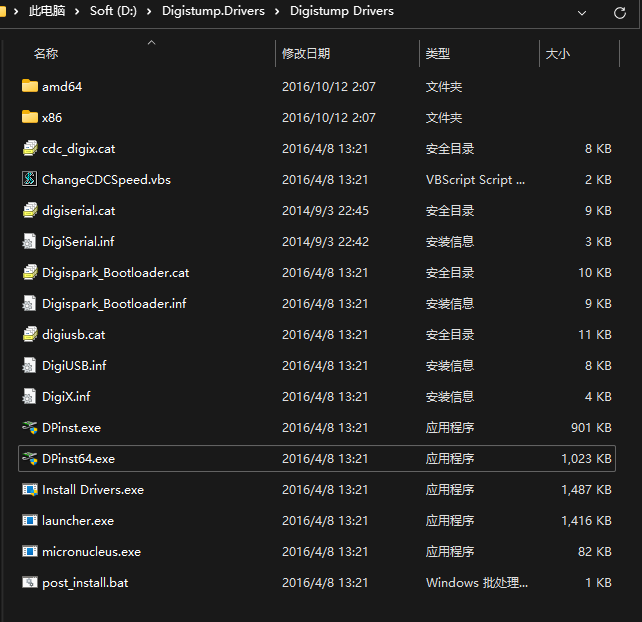Sort files by the 修改日期 column
The height and width of the screenshot is (622, 642).
pos(306,54)
